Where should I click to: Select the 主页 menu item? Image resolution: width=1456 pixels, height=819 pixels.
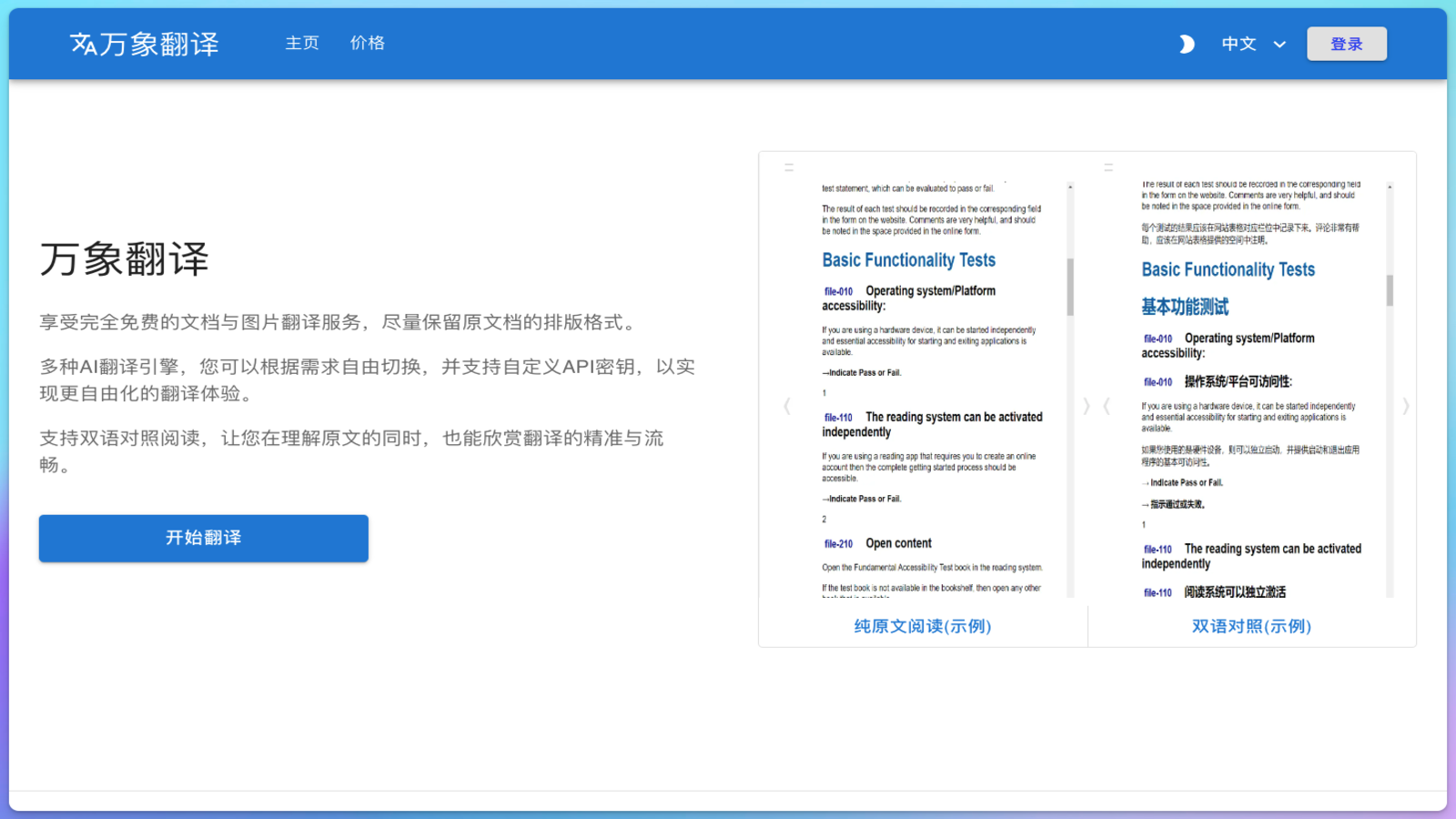coord(301,43)
